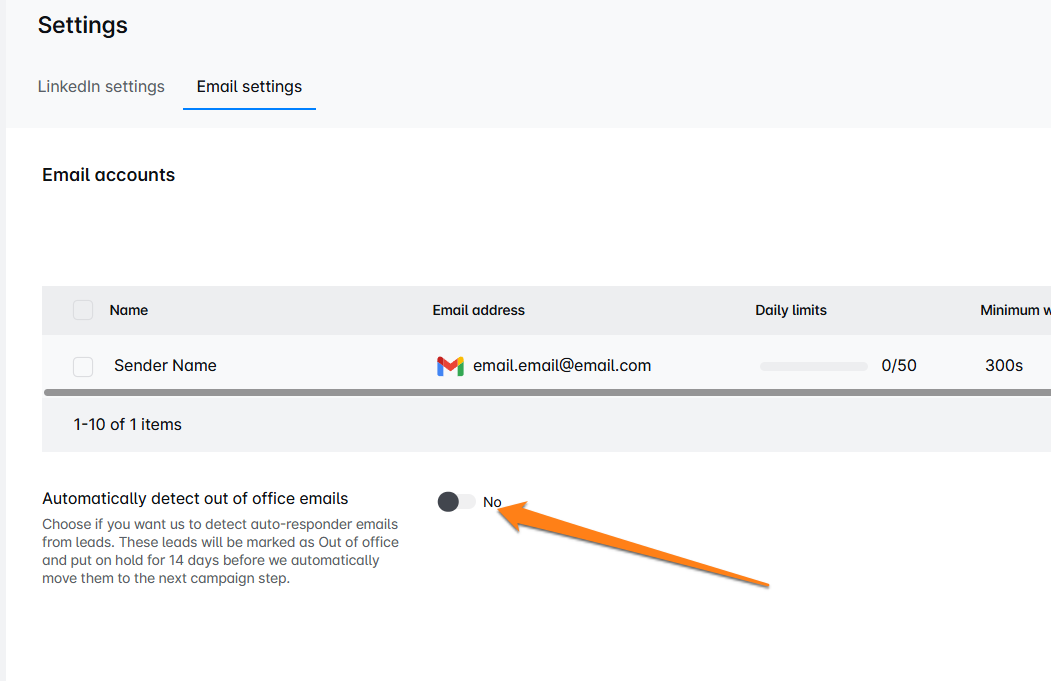Open the Sender Name account entry
Image resolution: width=1051 pixels, height=681 pixels.
(x=165, y=366)
